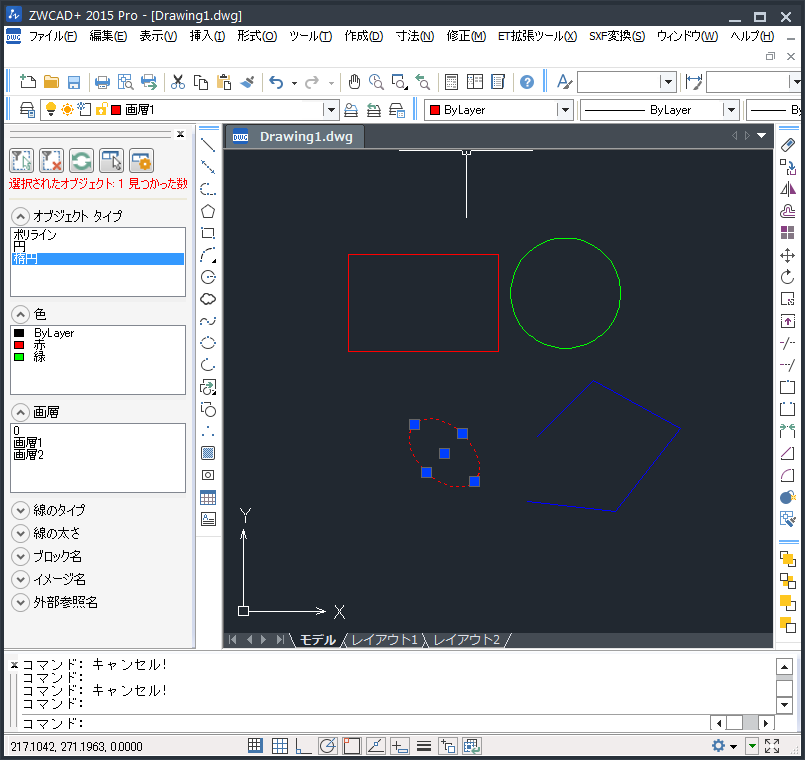This screenshot has height=760, width=805.
Task: Select the Arc drawing tool
Action: click(208, 255)
